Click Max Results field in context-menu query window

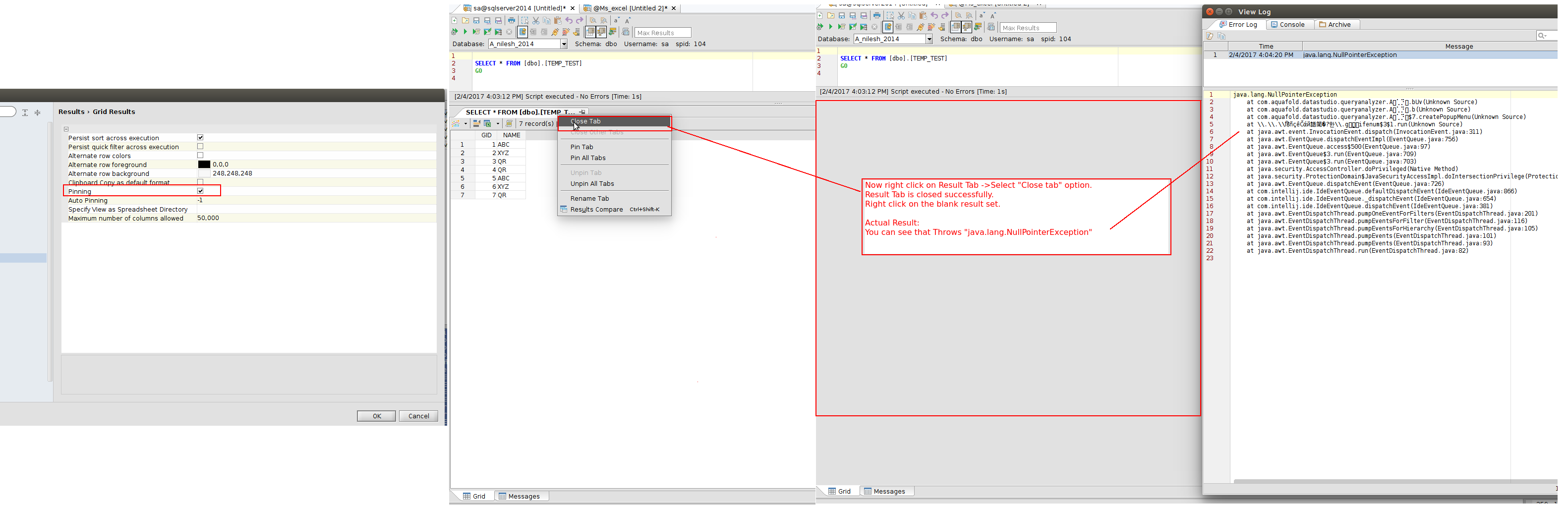tap(663, 32)
